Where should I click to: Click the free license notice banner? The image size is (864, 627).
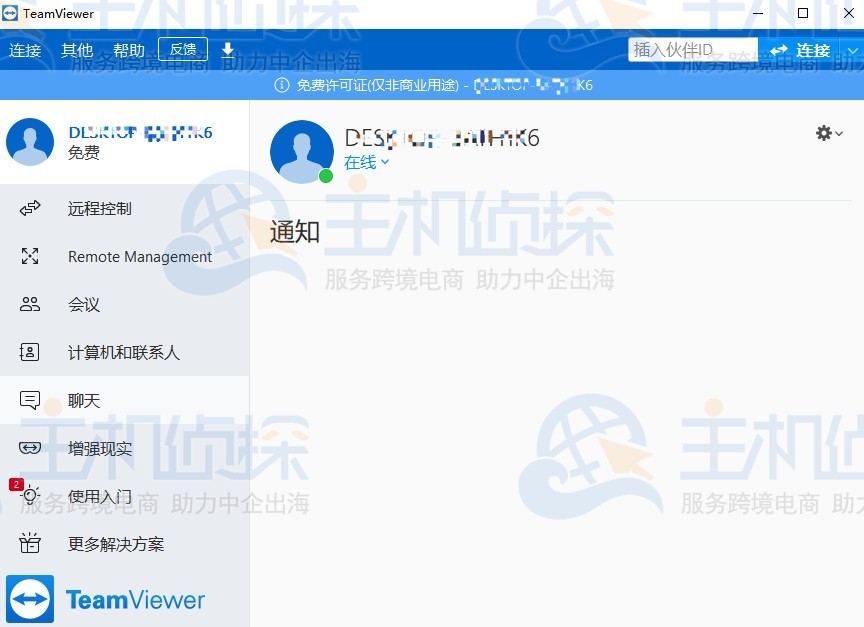432,85
